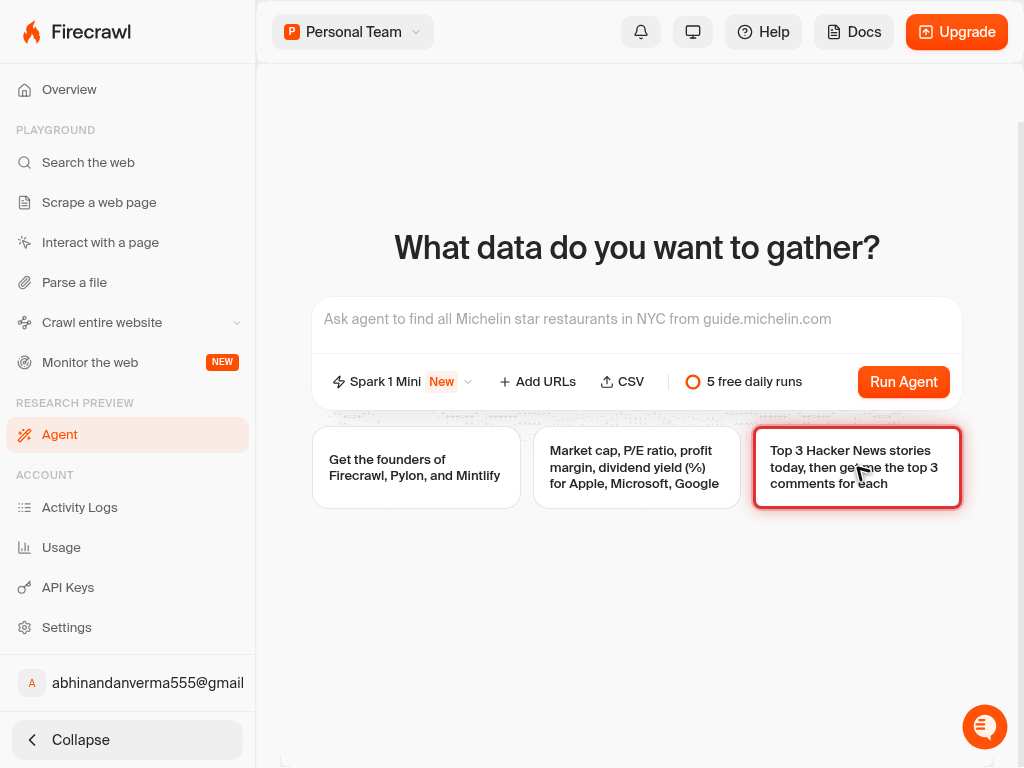Viewport: 1024px width, 768px height.
Task: Open Monitor the web
Action: (127, 362)
